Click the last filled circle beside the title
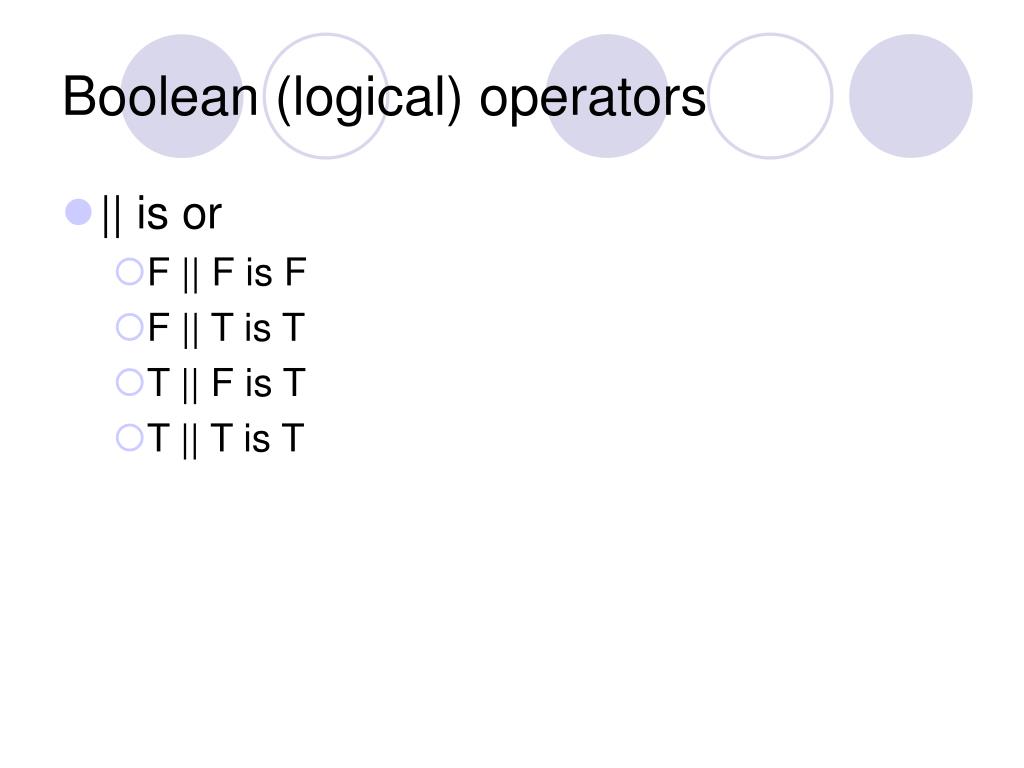The image size is (1024, 768). [x=911, y=96]
